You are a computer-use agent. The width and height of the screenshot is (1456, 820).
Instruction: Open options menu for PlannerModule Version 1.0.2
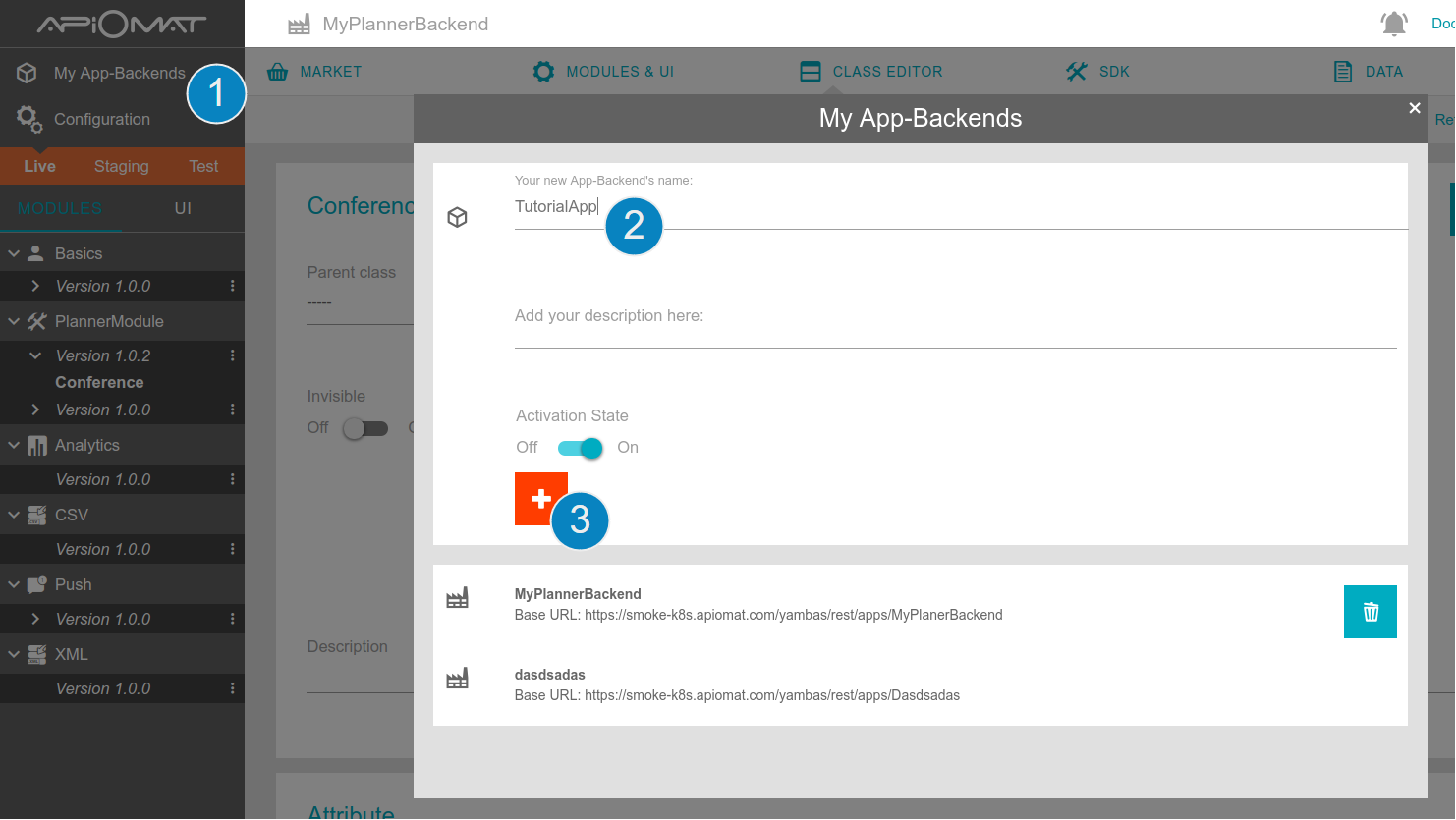(233, 355)
